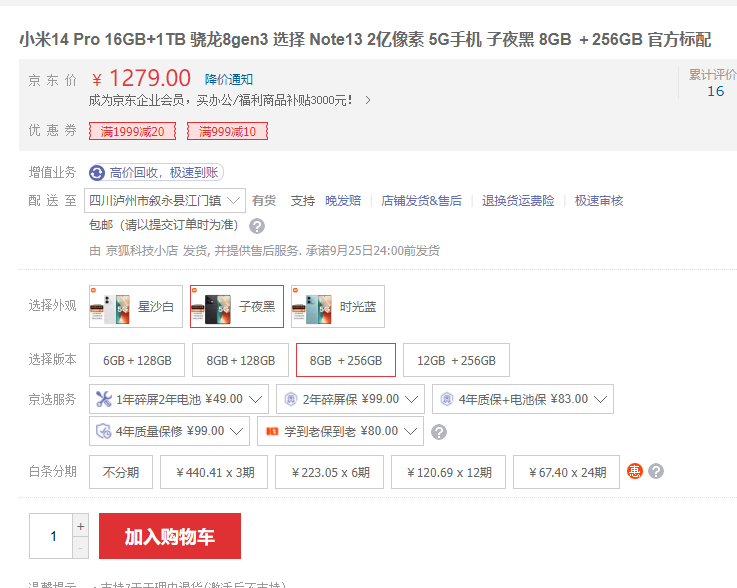Open the 极速审核 link
This screenshot has width=737, height=588.
pyautogui.click(x=599, y=201)
